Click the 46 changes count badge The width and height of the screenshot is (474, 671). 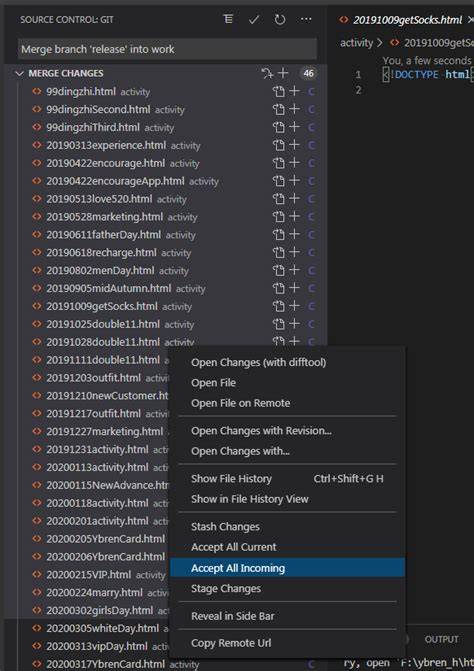308,74
